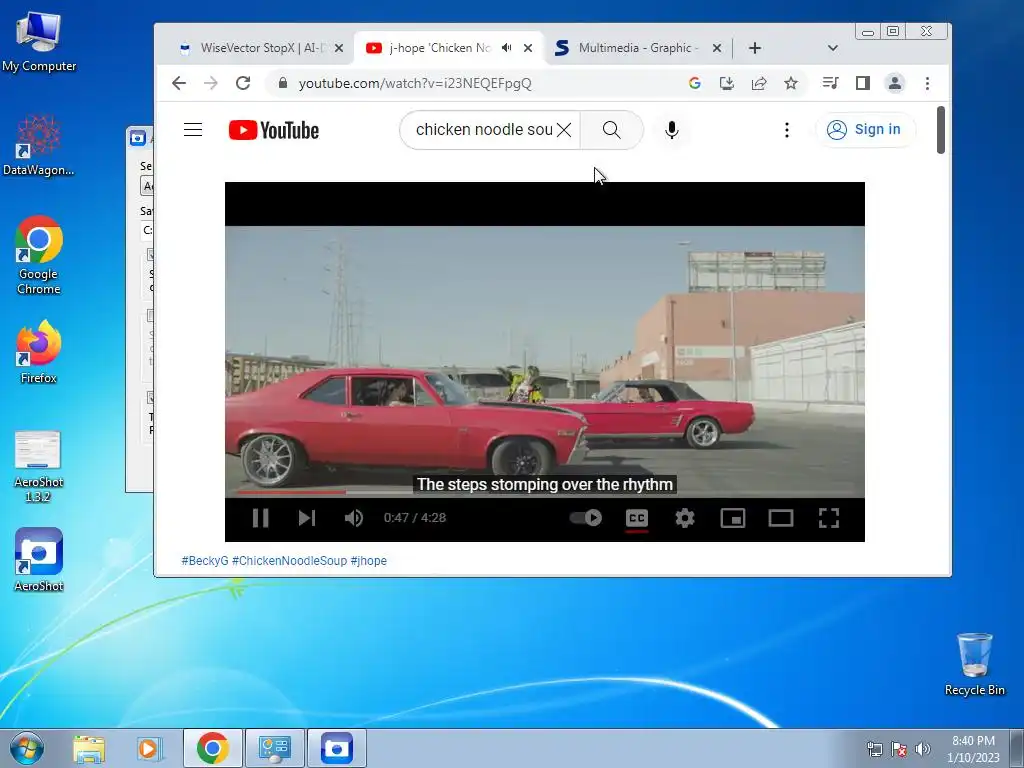Mute the video volume icon

pyautogui.click(x=353, y=518)
